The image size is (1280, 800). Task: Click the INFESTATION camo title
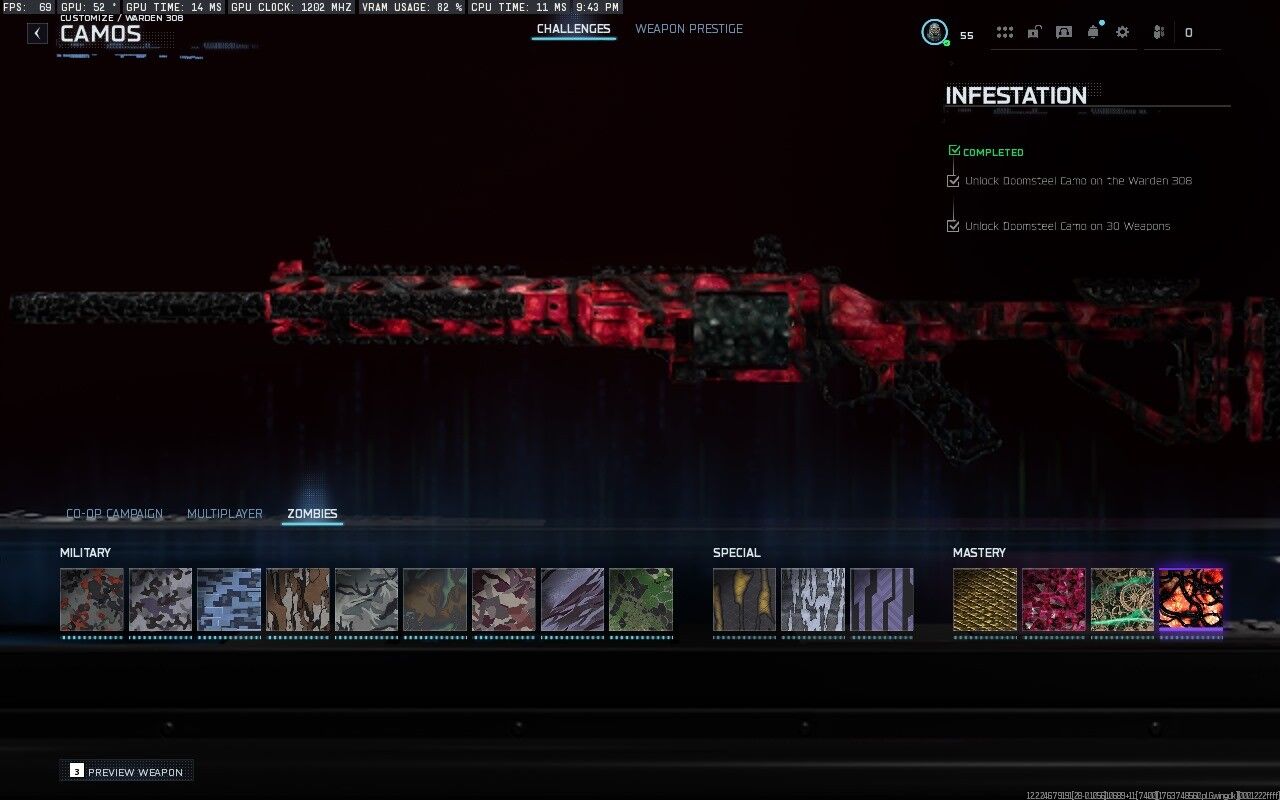coord(1016,96)
